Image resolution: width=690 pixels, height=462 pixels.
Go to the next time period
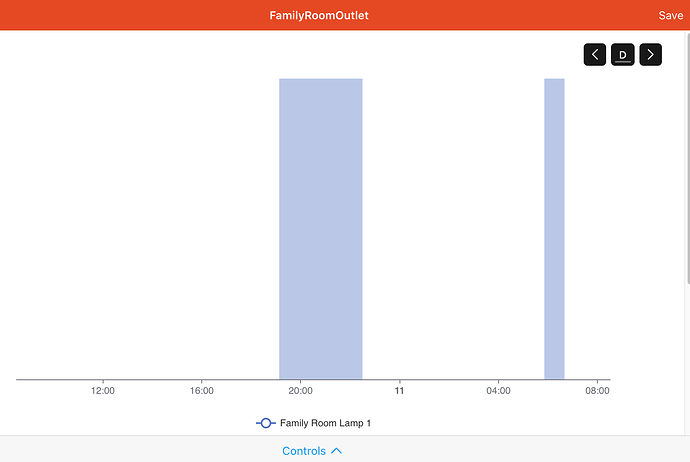click(651, 55)
